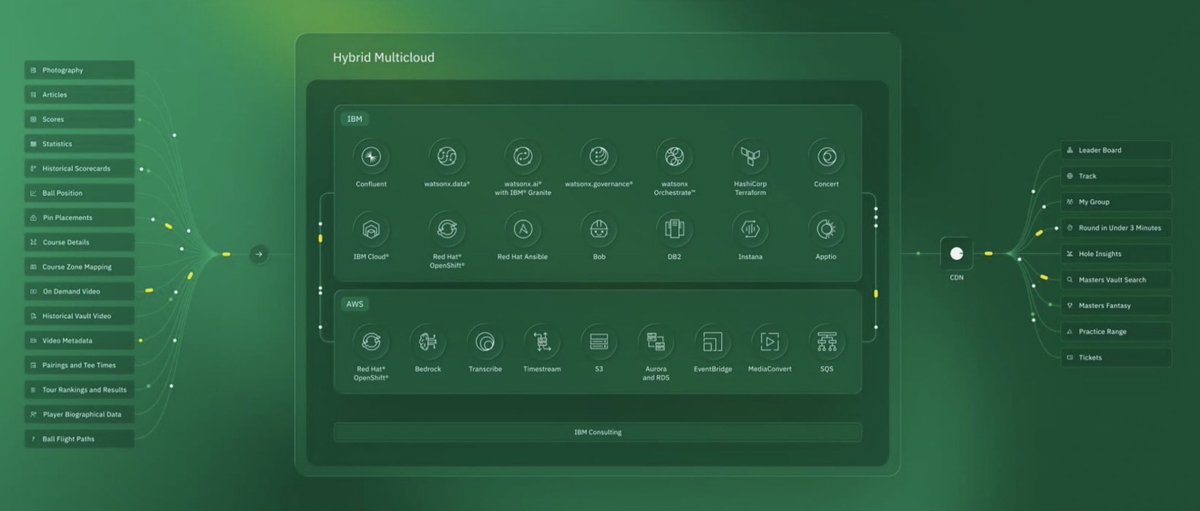Click the Apptio icon
1200x511 pixels.
click(x=826, y=229)
